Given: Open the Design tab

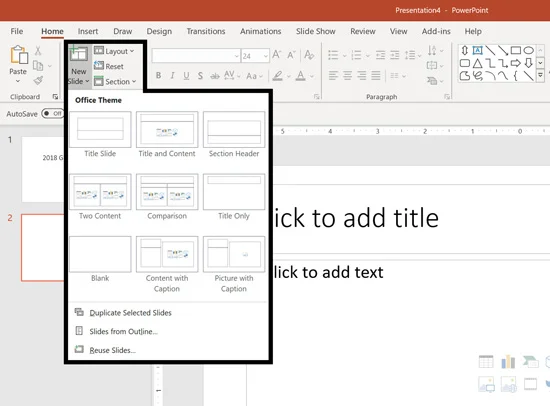Looking at the screenshot, I should (159, 31).
